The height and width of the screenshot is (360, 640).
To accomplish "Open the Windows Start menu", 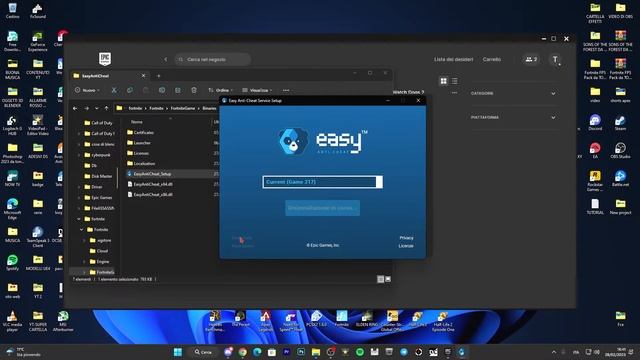I will [x=178, y=352].
